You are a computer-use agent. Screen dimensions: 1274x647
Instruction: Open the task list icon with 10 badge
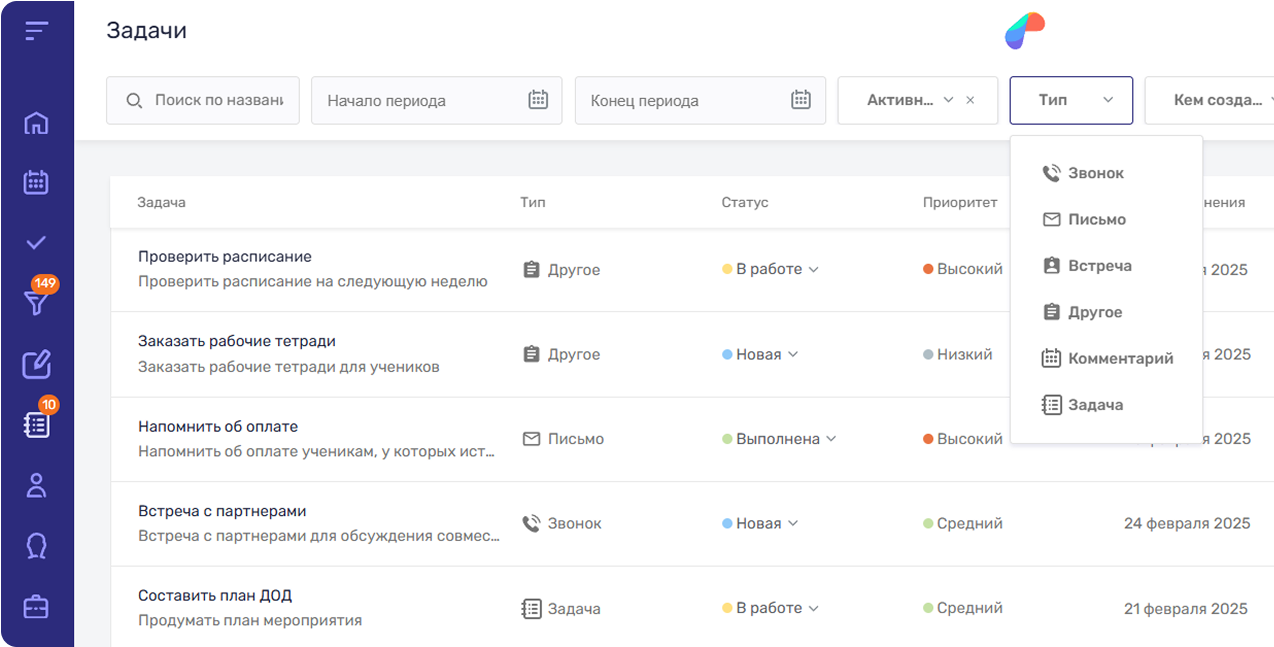pyautogui.click(x=36, y=425)
